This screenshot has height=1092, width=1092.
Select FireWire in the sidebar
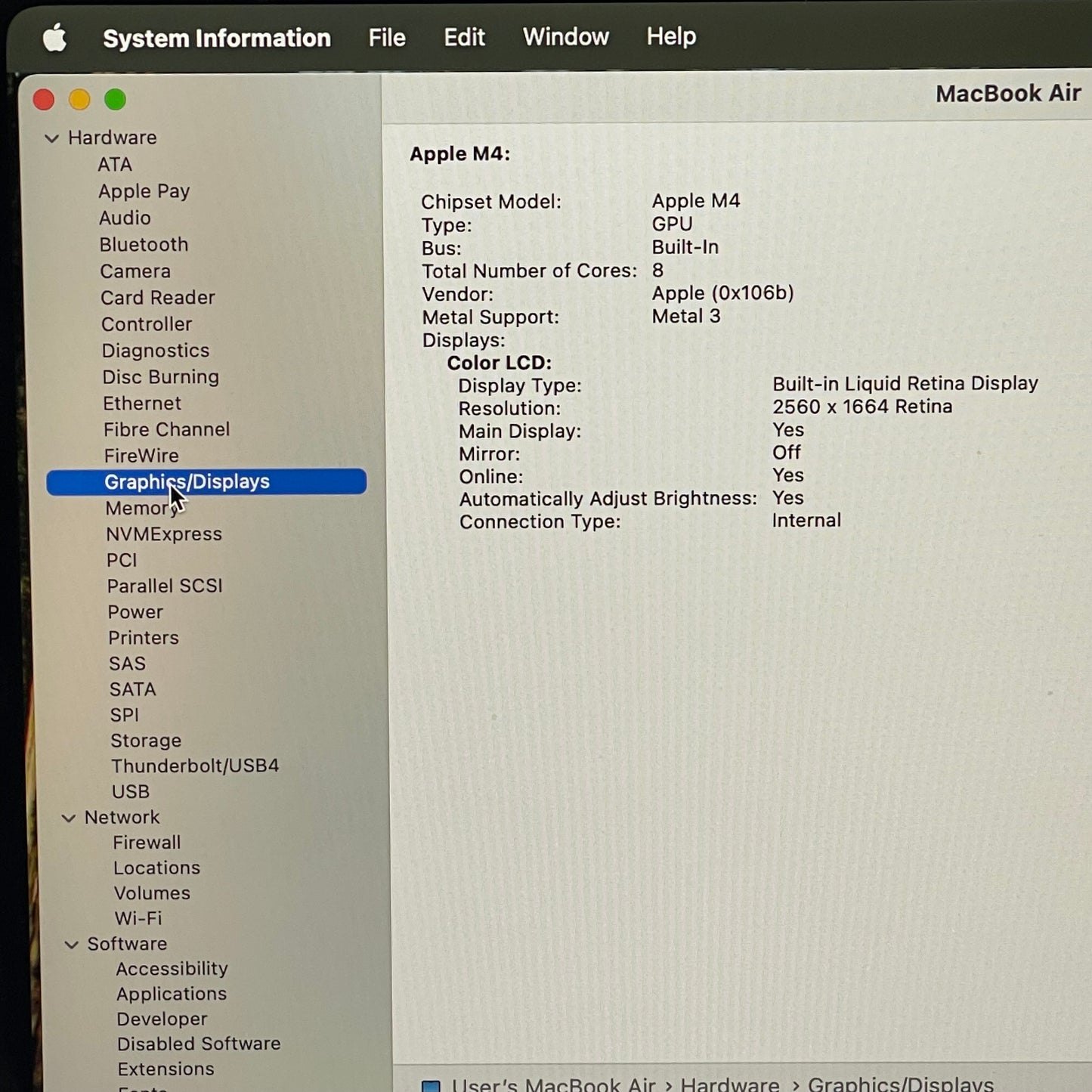point(141,456)
